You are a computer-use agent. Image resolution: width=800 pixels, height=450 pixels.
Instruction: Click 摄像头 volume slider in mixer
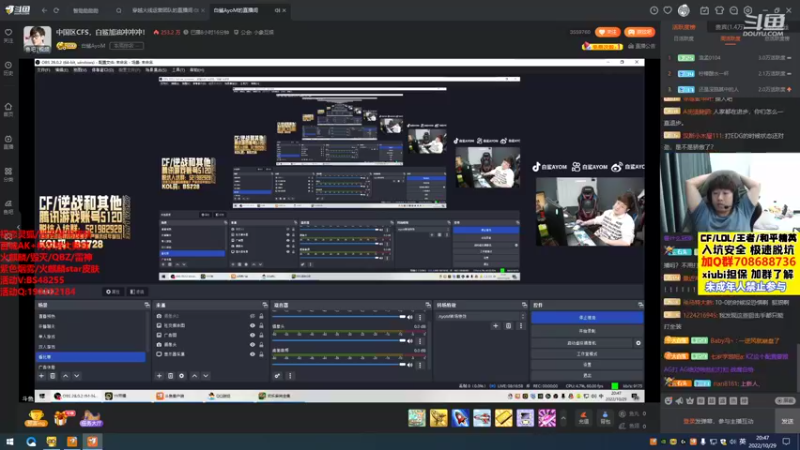pyautogui.click(x=339, y=341)
